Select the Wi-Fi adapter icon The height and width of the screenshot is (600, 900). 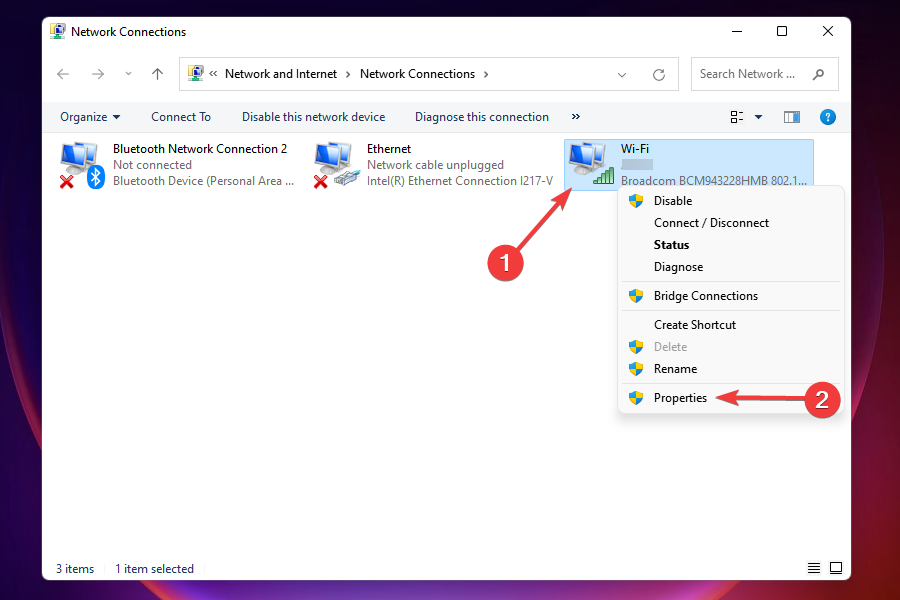(591, 164)
